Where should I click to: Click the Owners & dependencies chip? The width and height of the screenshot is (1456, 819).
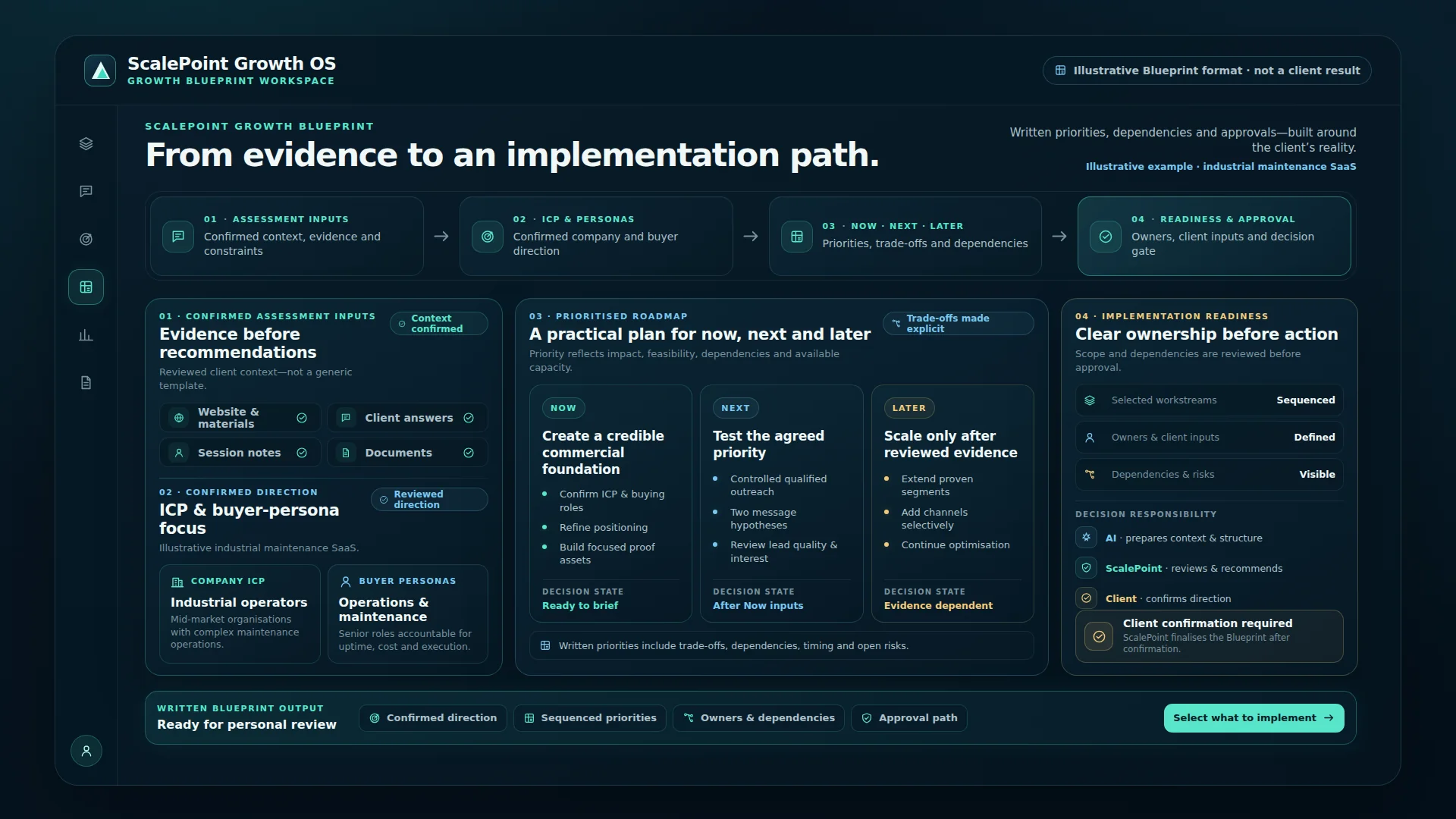(758, 718)
